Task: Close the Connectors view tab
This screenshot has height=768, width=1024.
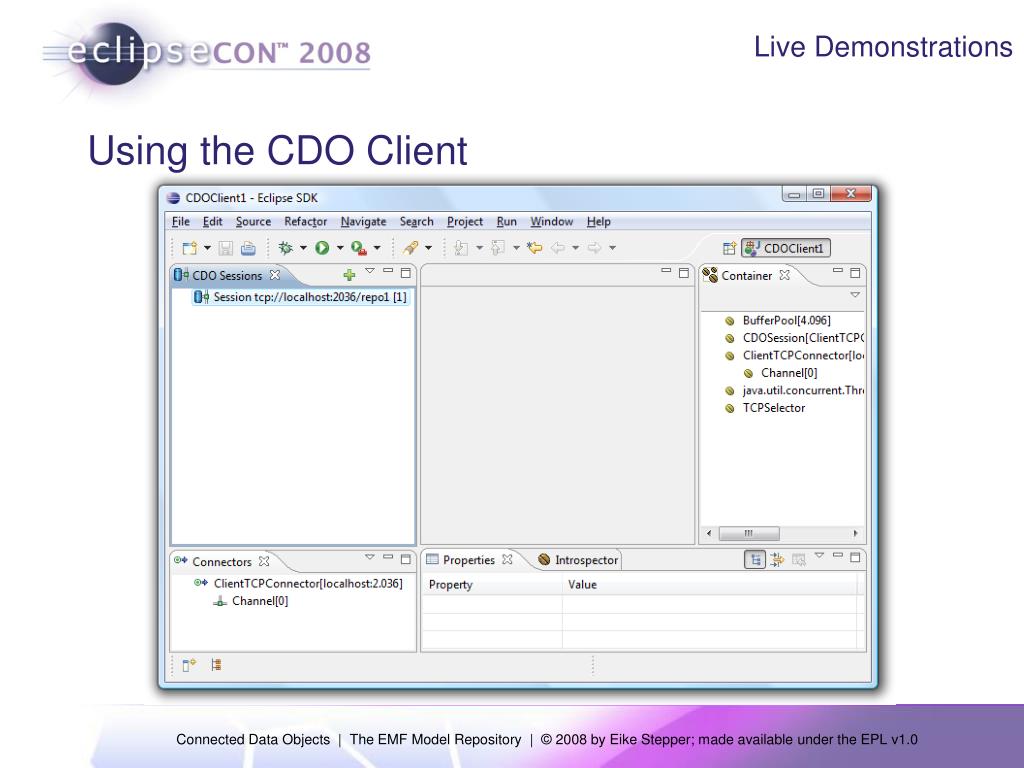Action: tap(264, 561)
